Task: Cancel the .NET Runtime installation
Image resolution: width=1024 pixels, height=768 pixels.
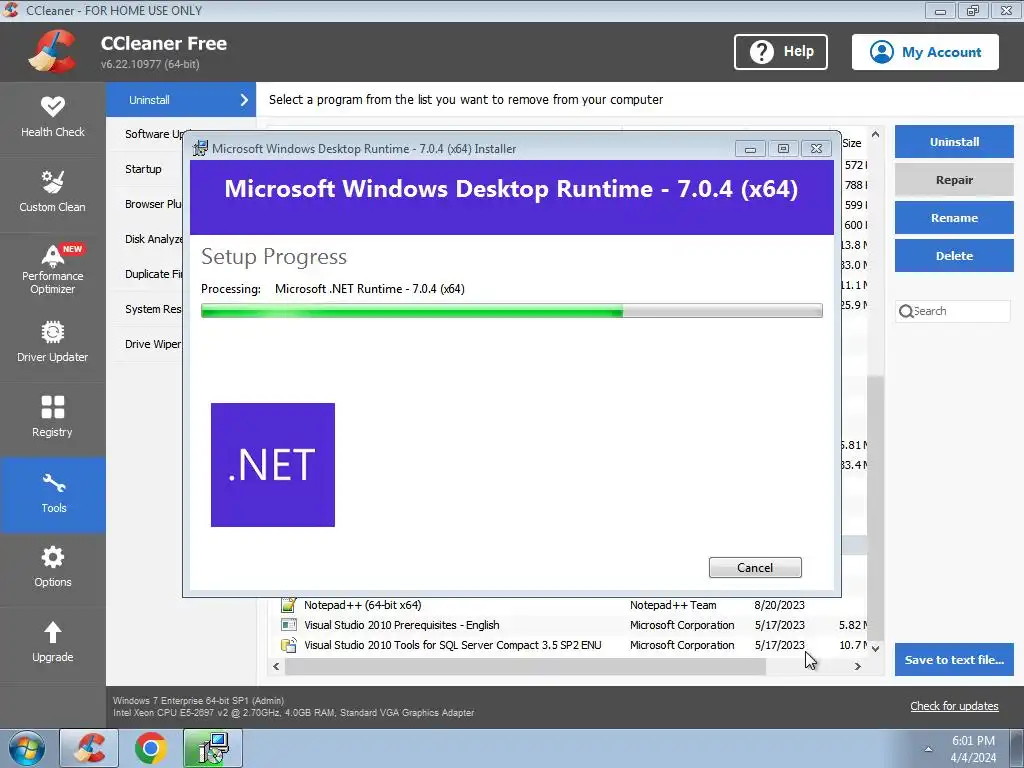Action: pos(755,568)
